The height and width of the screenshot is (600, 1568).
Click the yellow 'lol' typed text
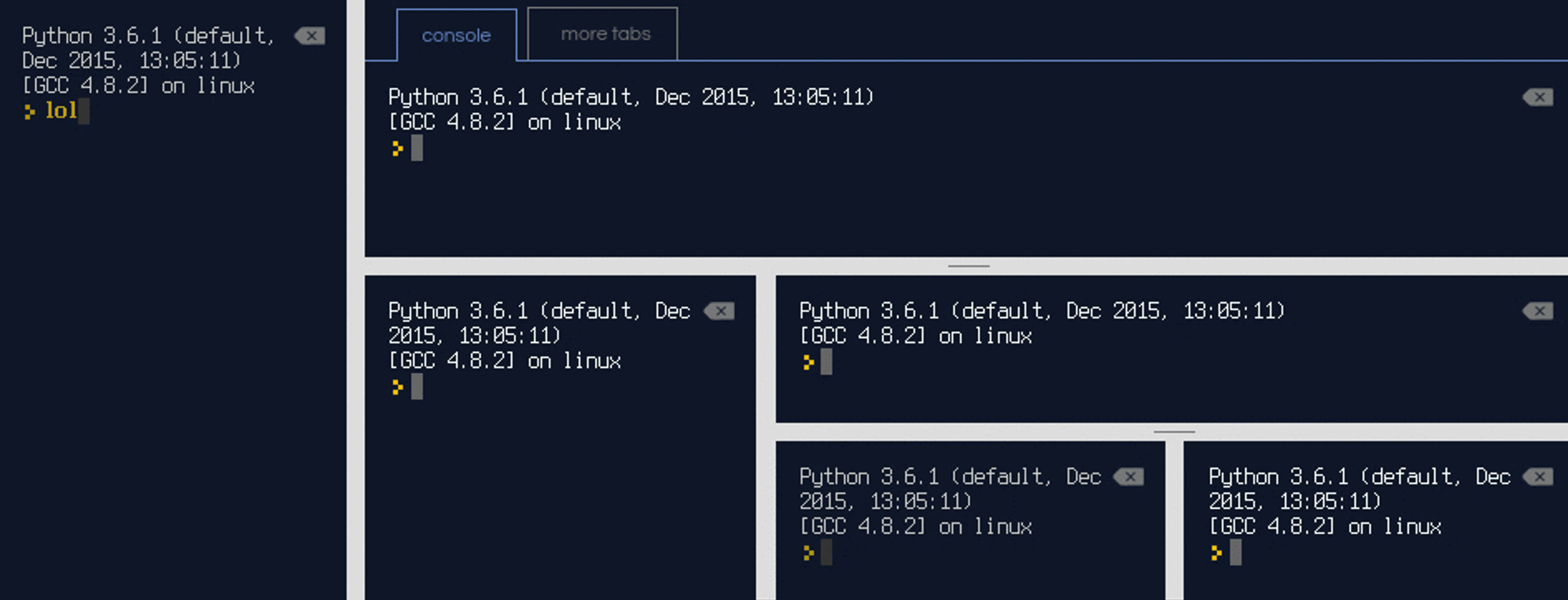[x=61, y=111]
